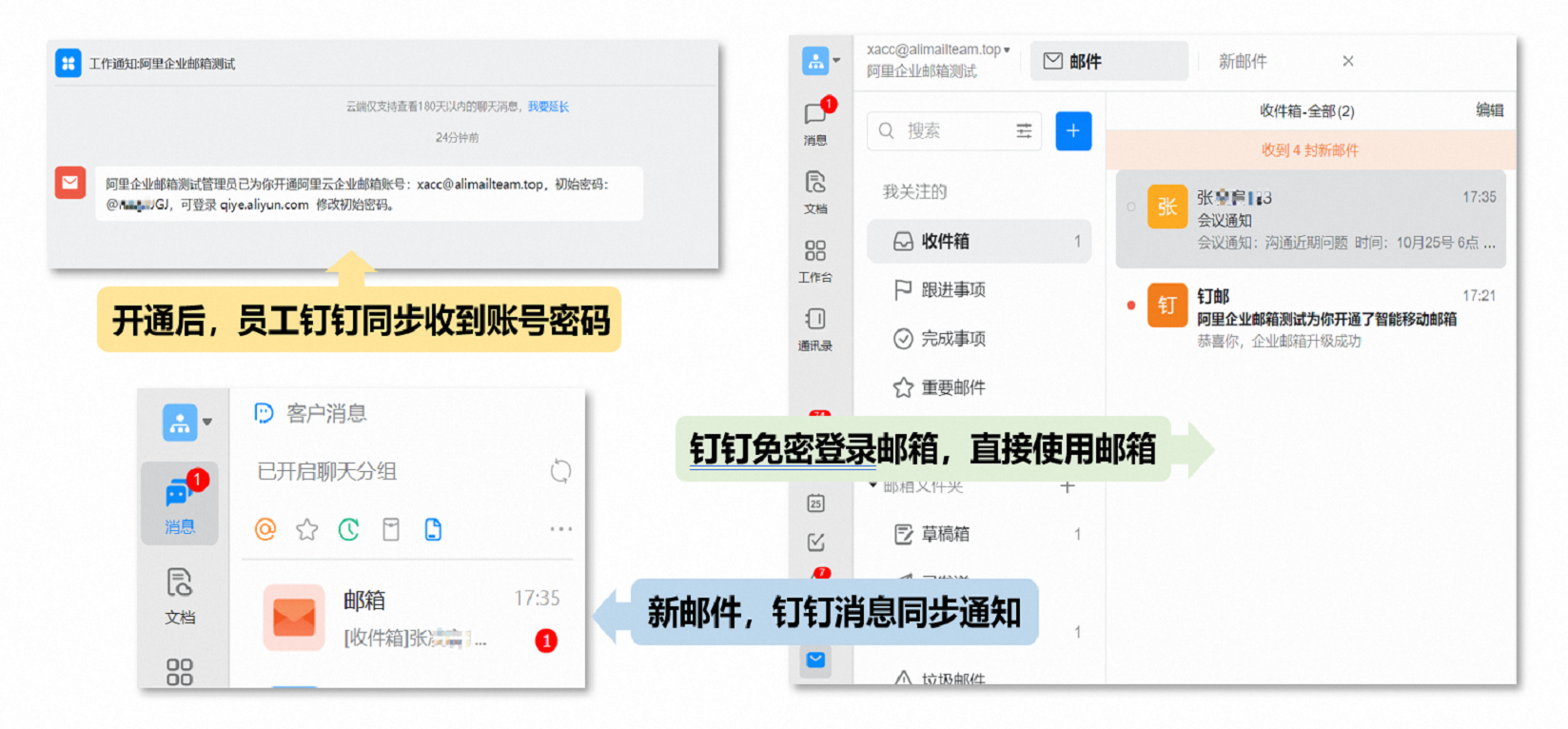
Task: Click 收件箱-全部(2) header title
Action: click(x=1307, y=110)
